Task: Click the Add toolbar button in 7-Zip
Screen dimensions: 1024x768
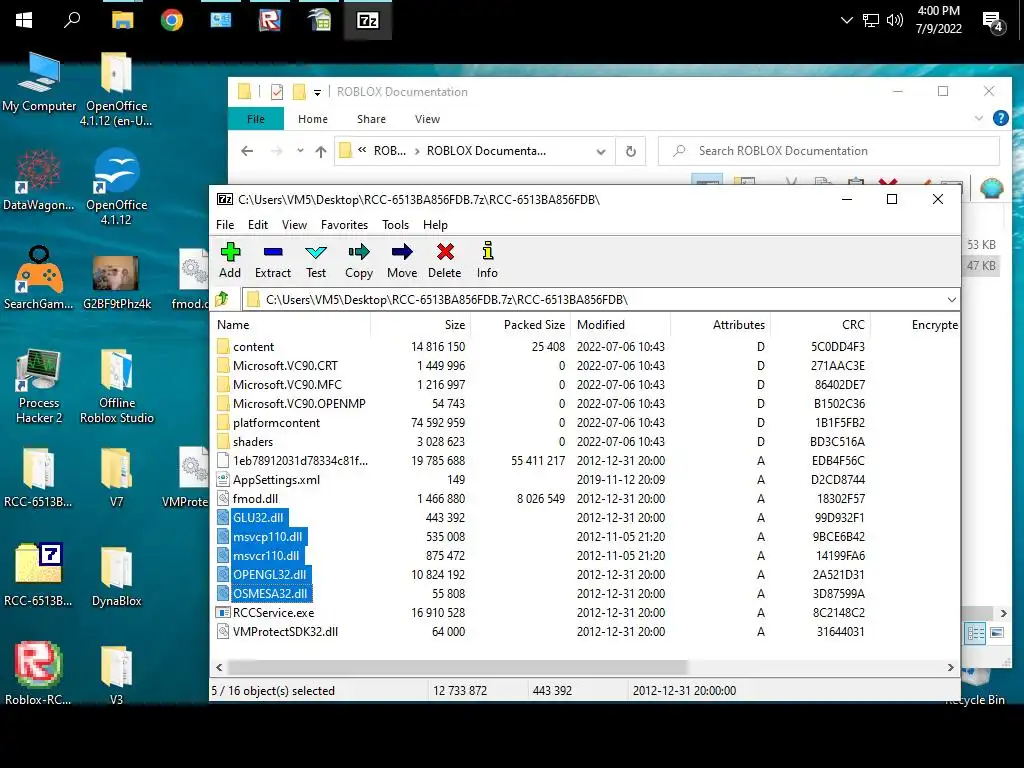Action: (x=230, y=261)
